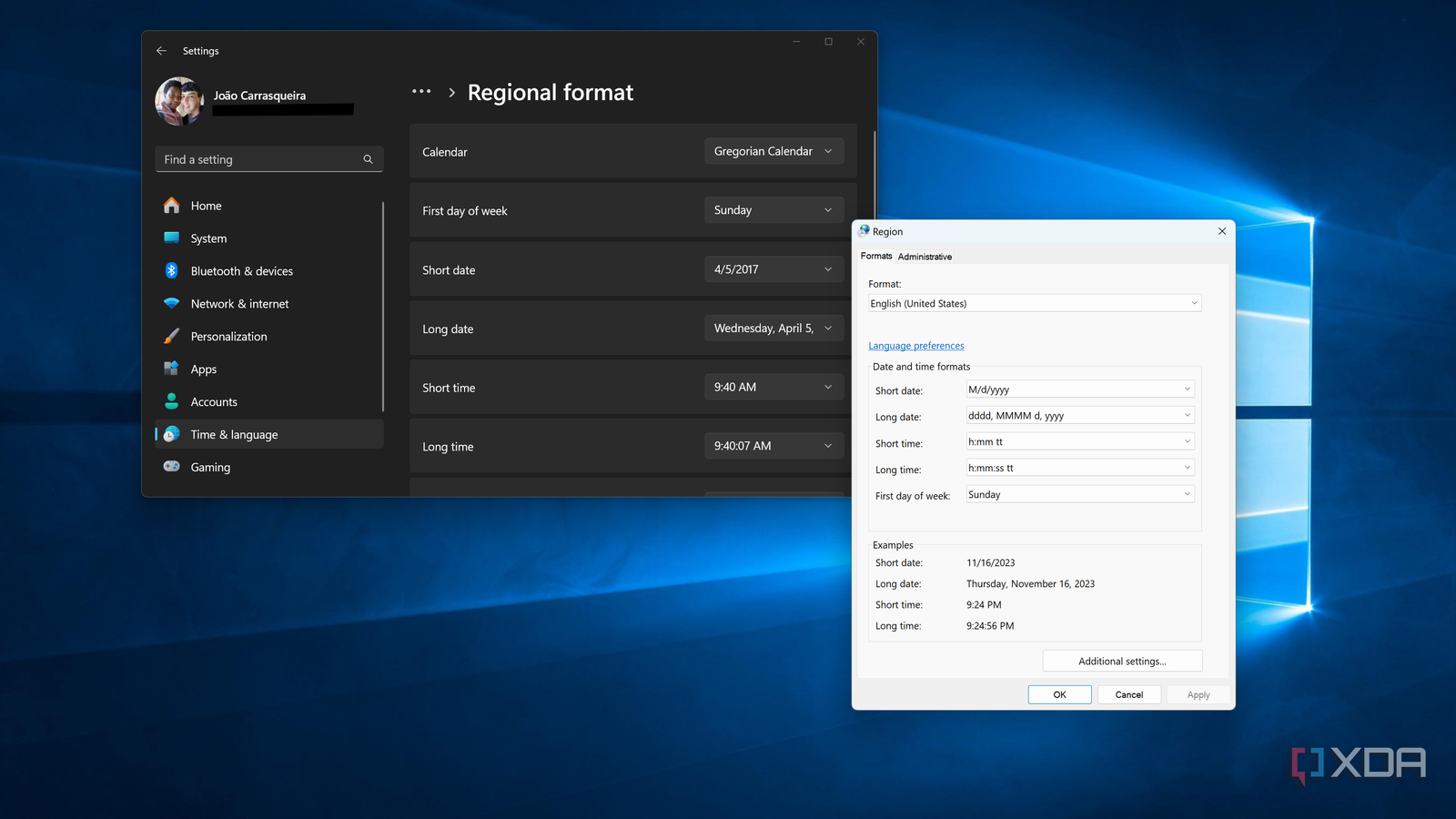The height and width of the screenshot is (819, 1456).
Task: Open Personalization via paintbrush icon
Action: [x=171, y=337]
